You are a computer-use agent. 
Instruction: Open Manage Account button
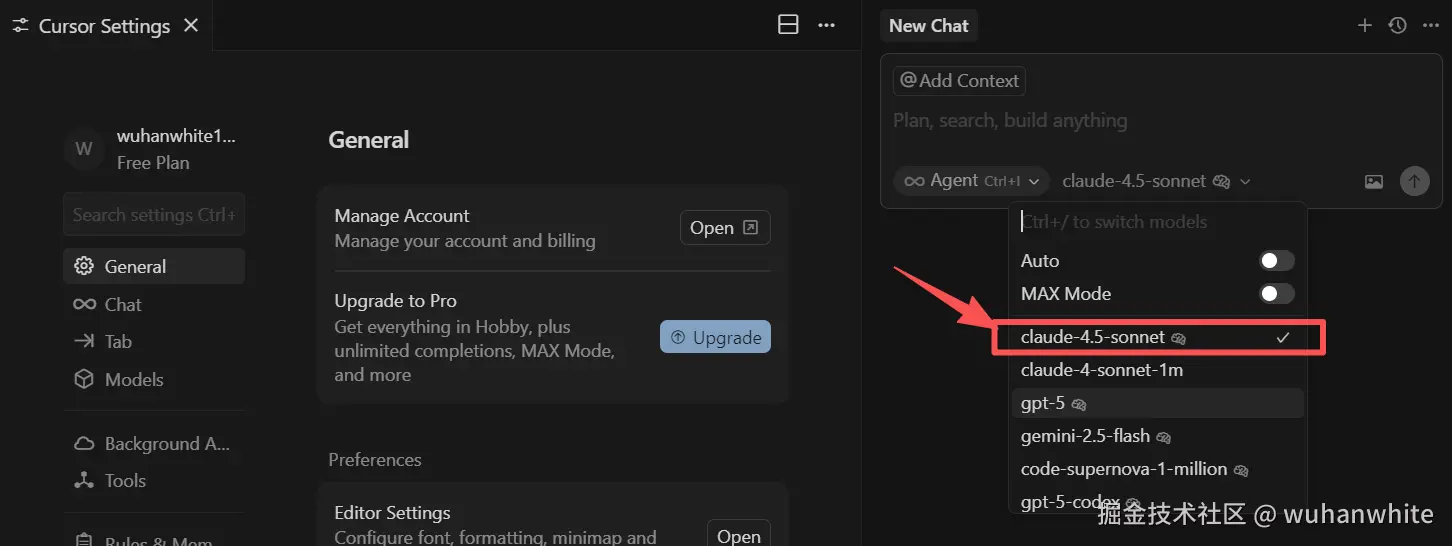point(725,228)
